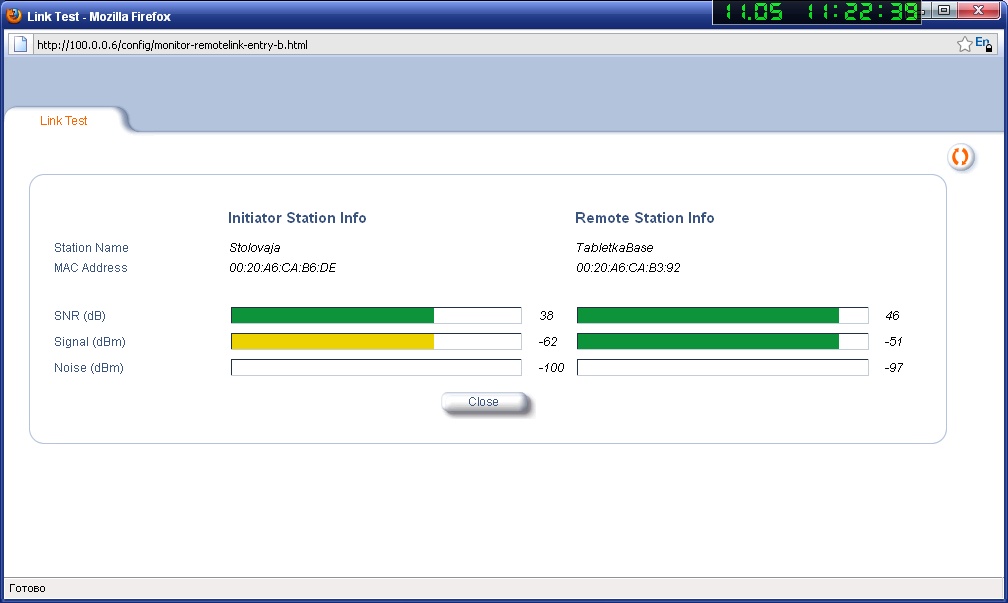Viewport: 1008px width, 603px height.
Task: Click the Remote Station Info heading
Action: (645, 218)
